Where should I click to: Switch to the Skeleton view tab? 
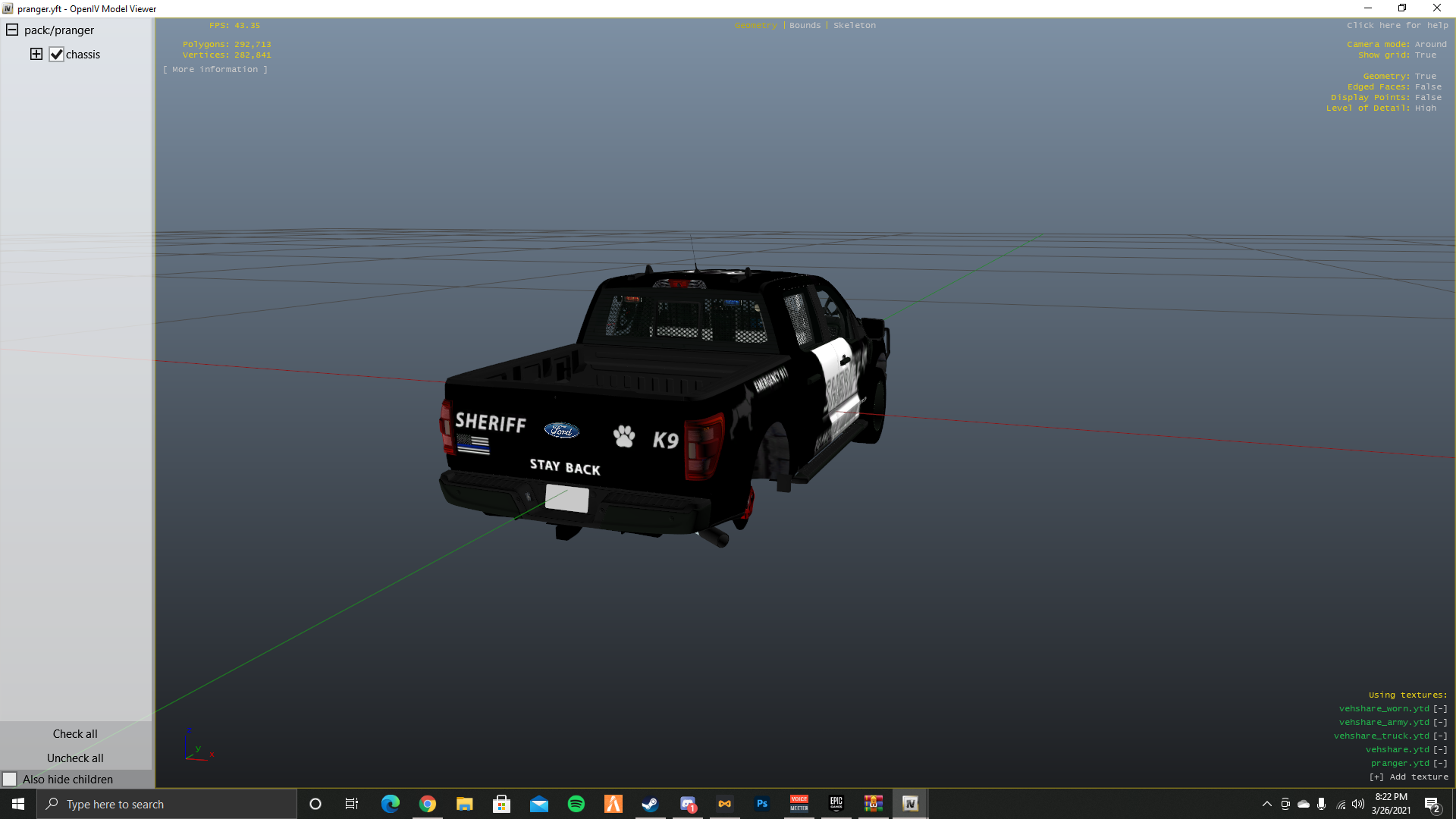coord(854,25)
